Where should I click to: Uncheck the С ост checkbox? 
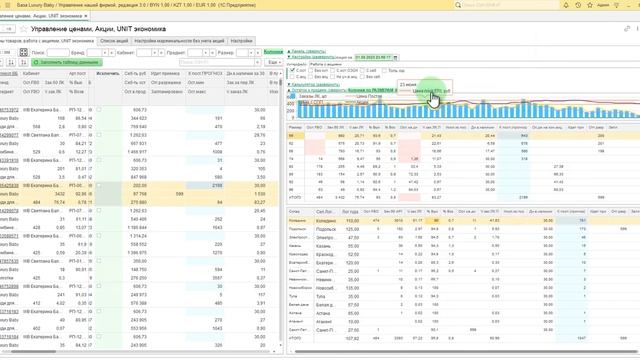[x=292, y=70]
